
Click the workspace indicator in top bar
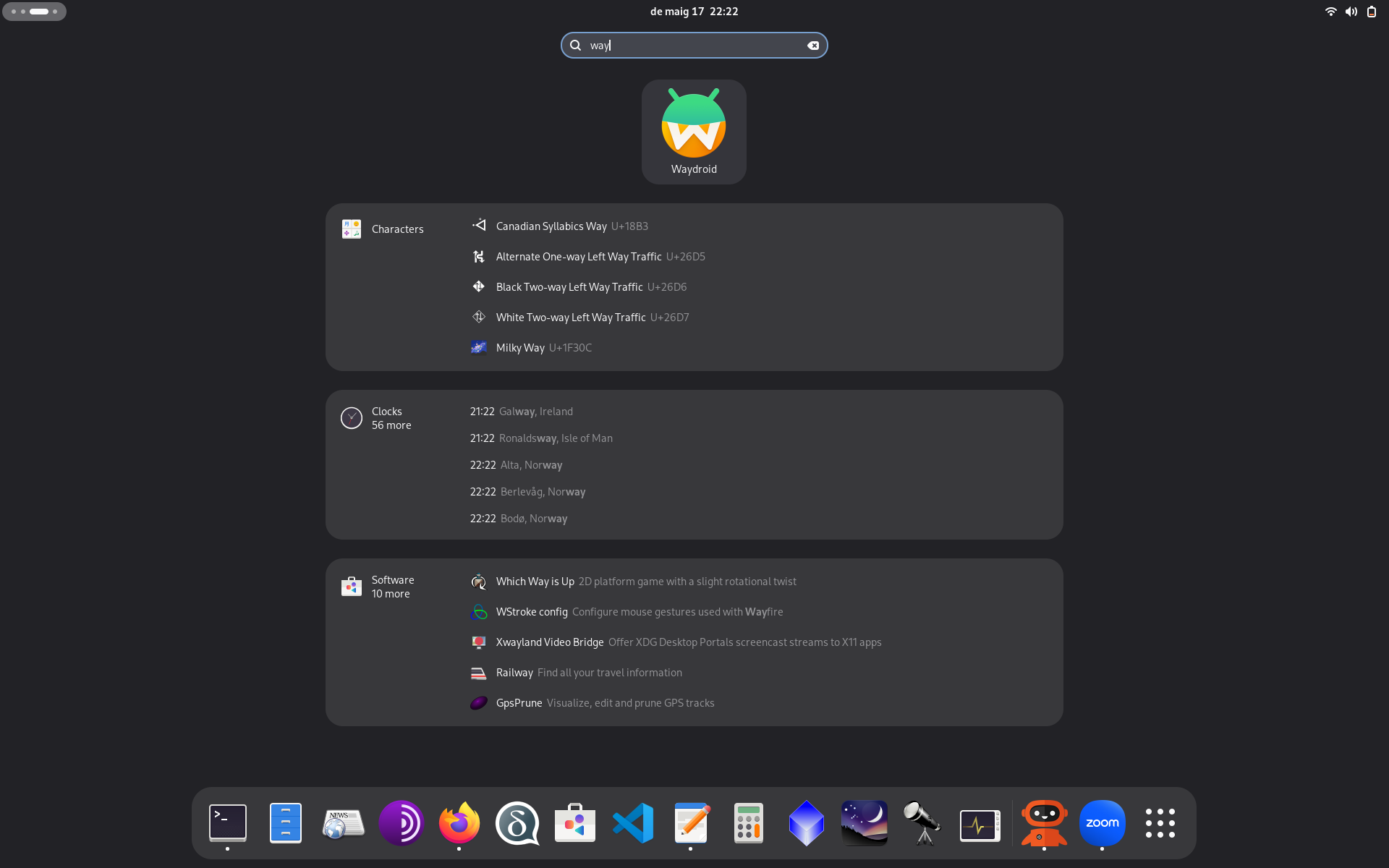tap(34, 12)
